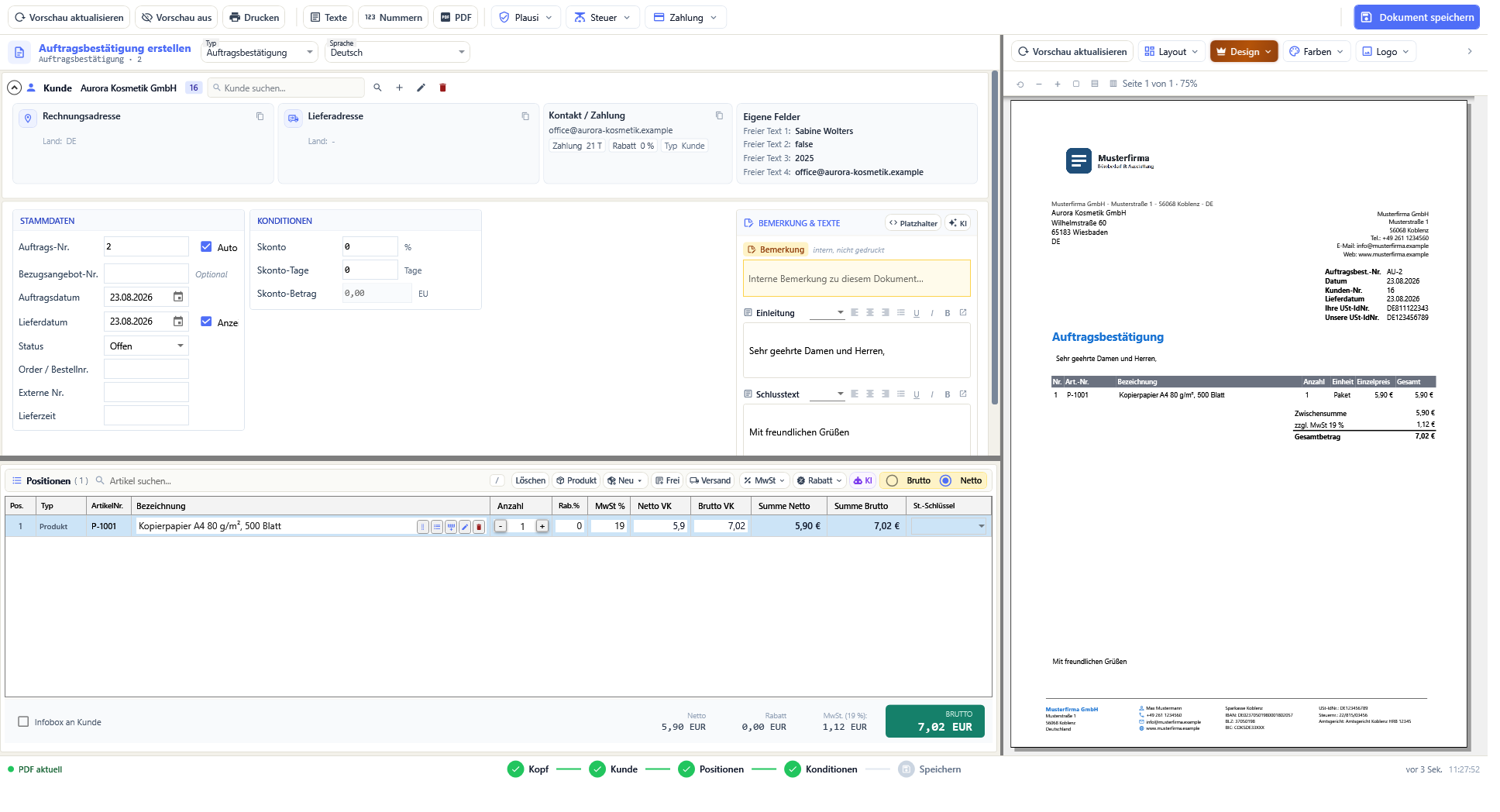Open the Design menu in preview

coord(1244,51)
